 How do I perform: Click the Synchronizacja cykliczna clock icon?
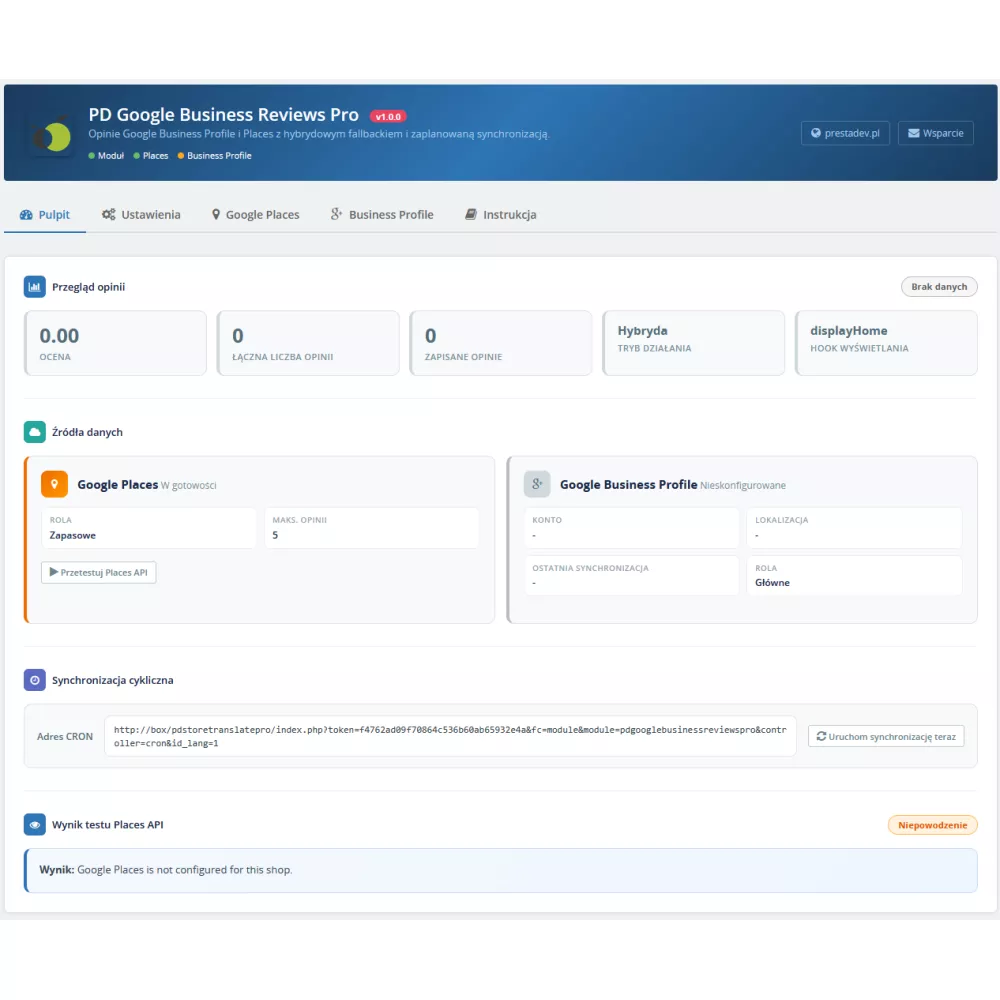pyautogui.click(x=34, y=680)
